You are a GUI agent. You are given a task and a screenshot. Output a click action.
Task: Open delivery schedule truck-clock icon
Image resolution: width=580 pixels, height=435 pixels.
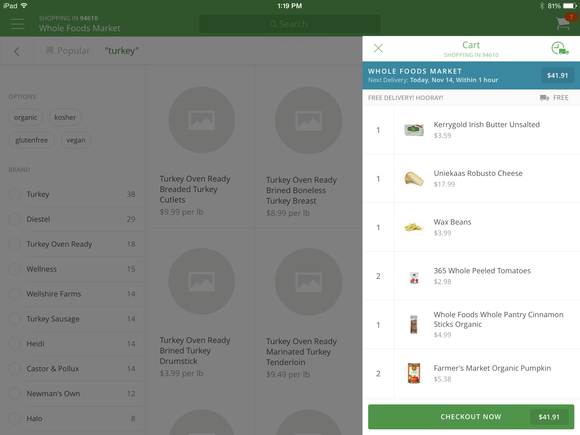560,48
